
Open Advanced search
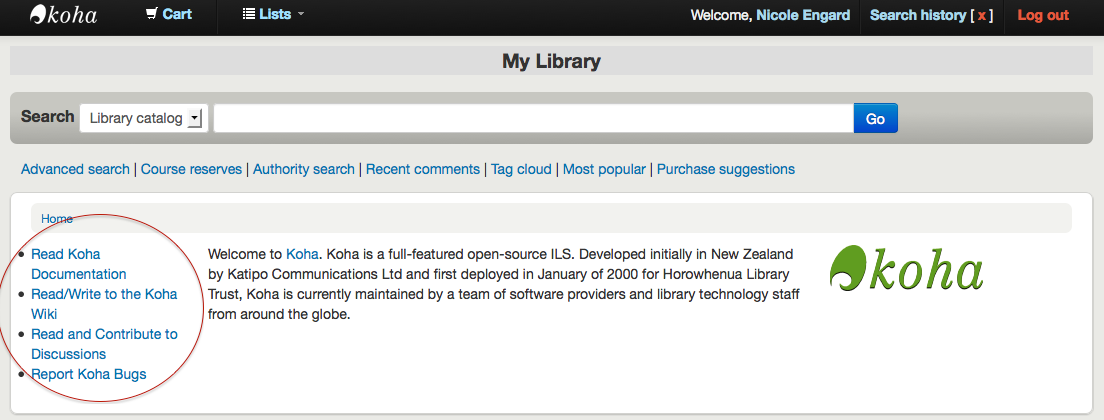pos(75,169)
